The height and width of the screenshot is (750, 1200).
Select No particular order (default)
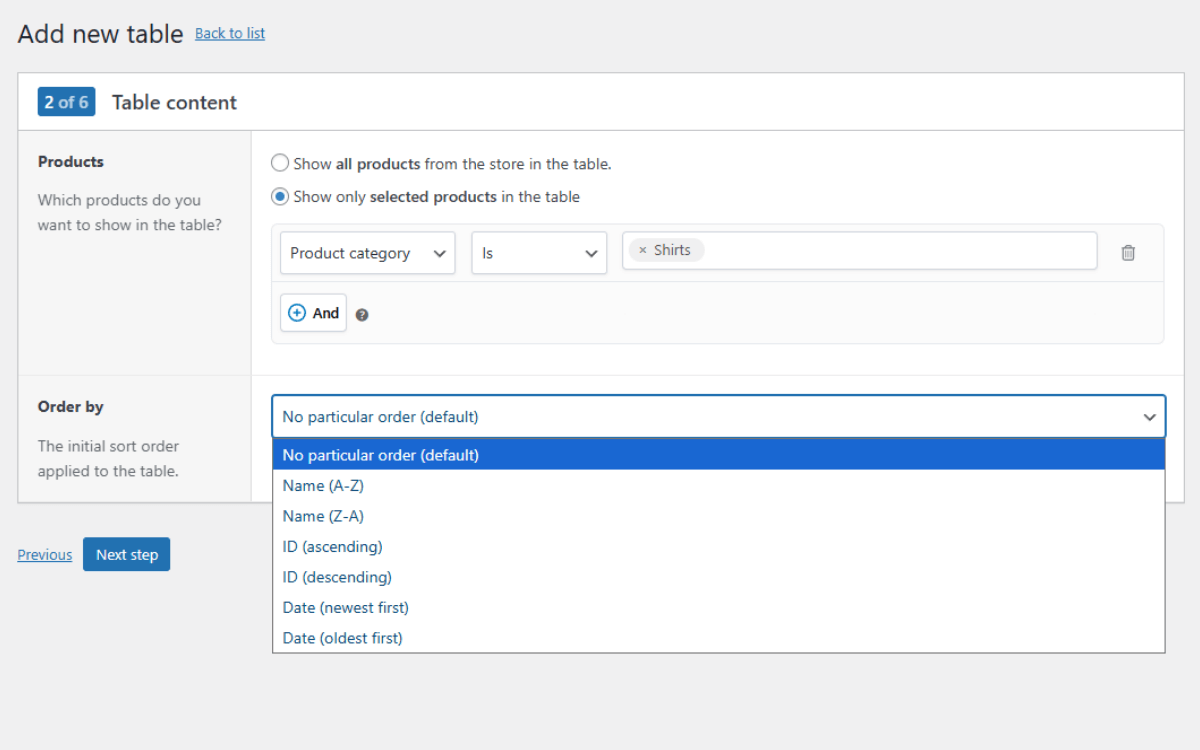coord(379,454)
